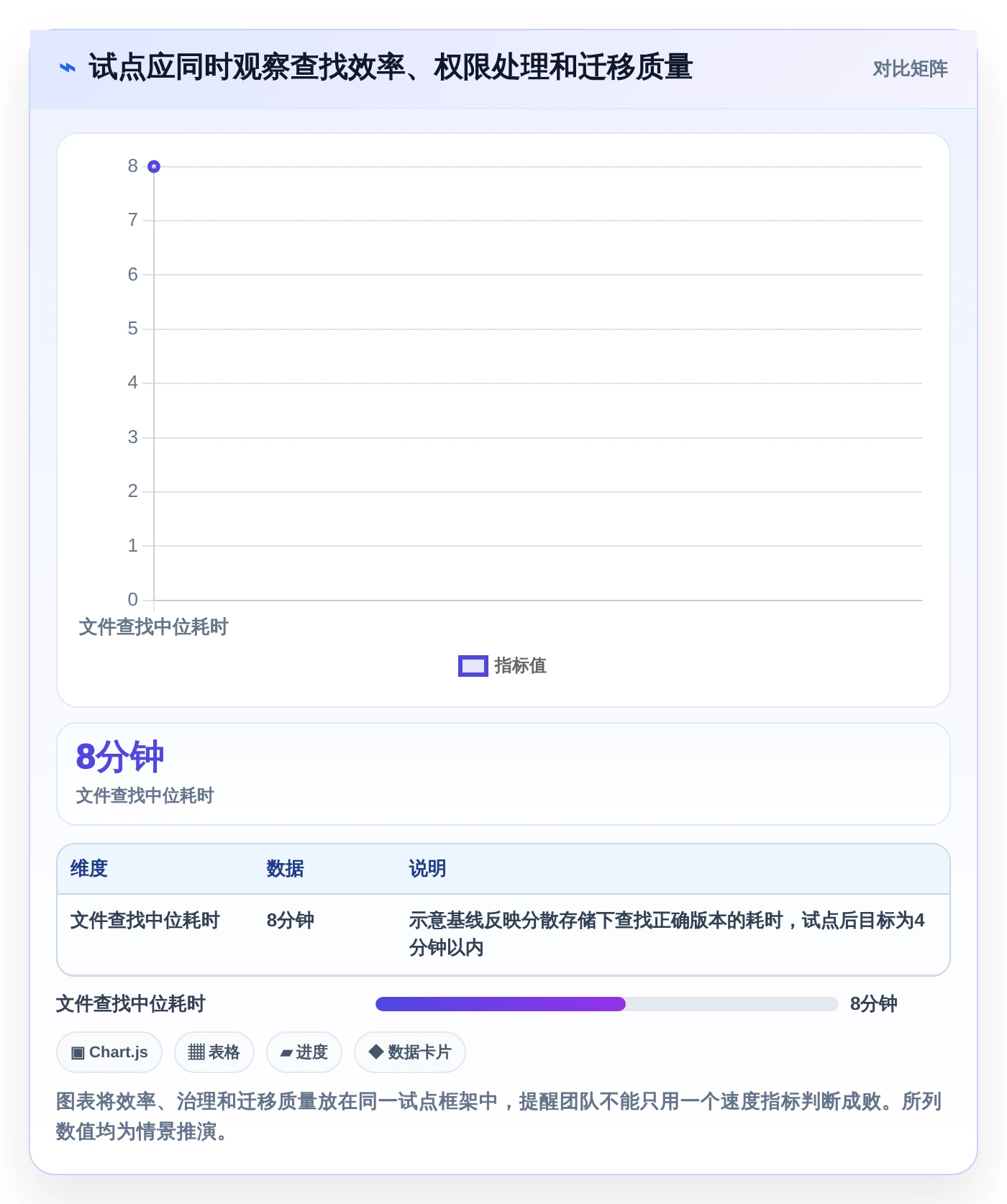Click the grid icon in 表格 chip
This screenshot has width=1007, height=1204.
click(196, 1052)
